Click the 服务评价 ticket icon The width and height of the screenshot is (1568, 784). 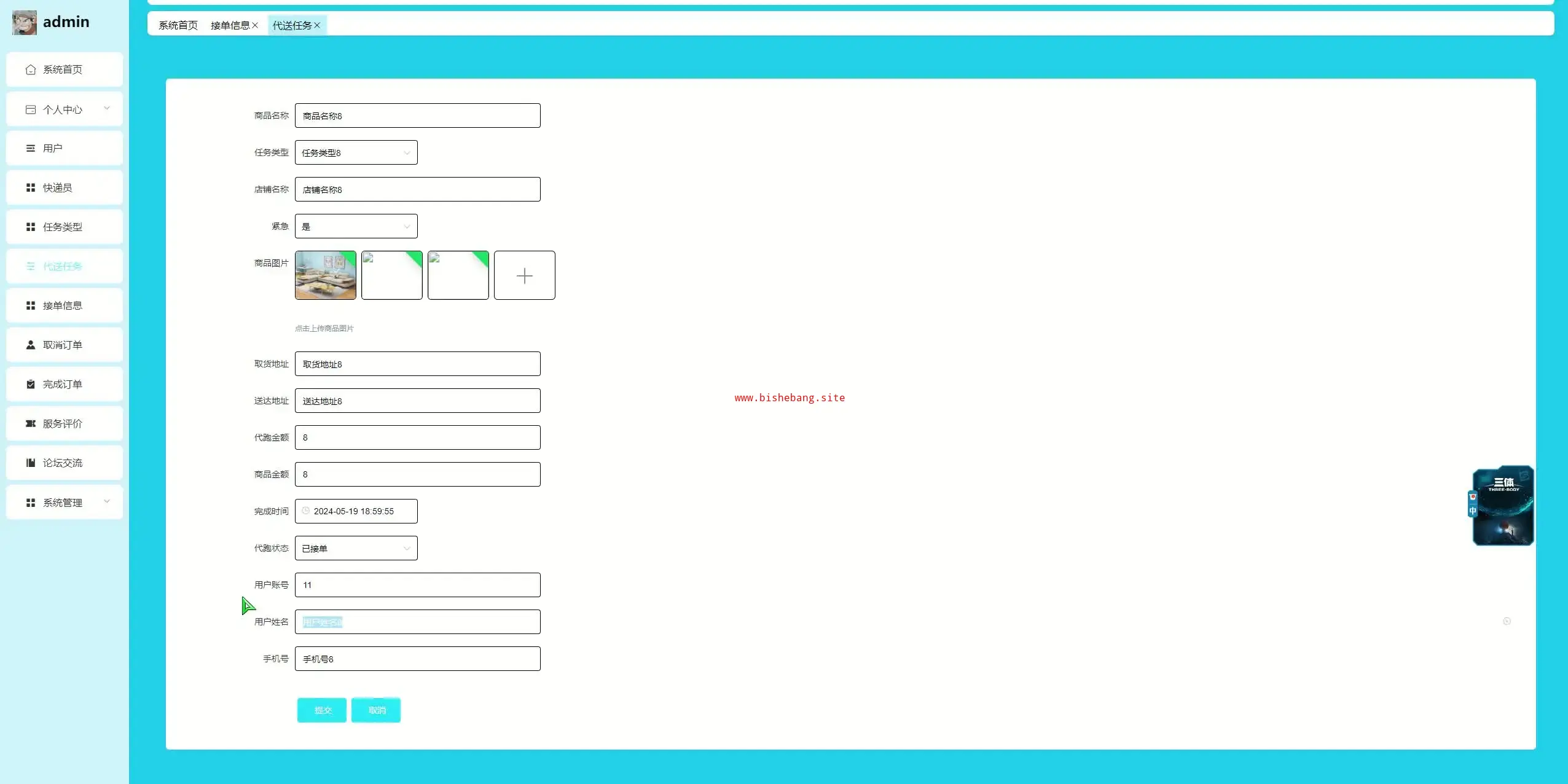(x=31, y=423)
